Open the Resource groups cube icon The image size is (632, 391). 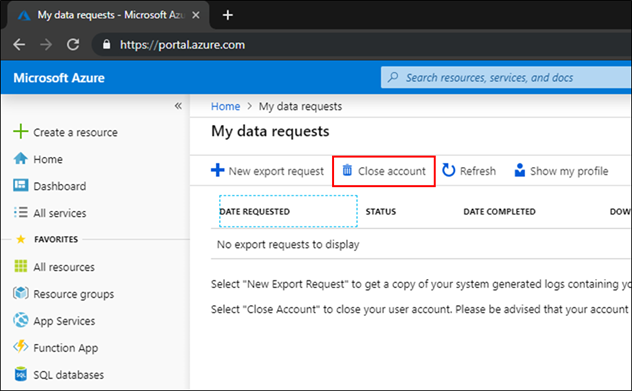pyautogui.click(x=21, y=293)
